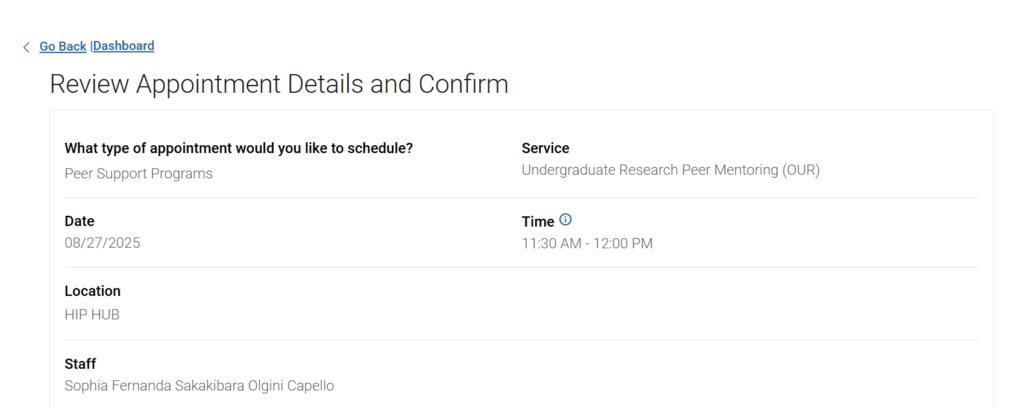Screen dimensions: 1024x408
Task: Follow the Go Back link
Action: tap(63, 46)
